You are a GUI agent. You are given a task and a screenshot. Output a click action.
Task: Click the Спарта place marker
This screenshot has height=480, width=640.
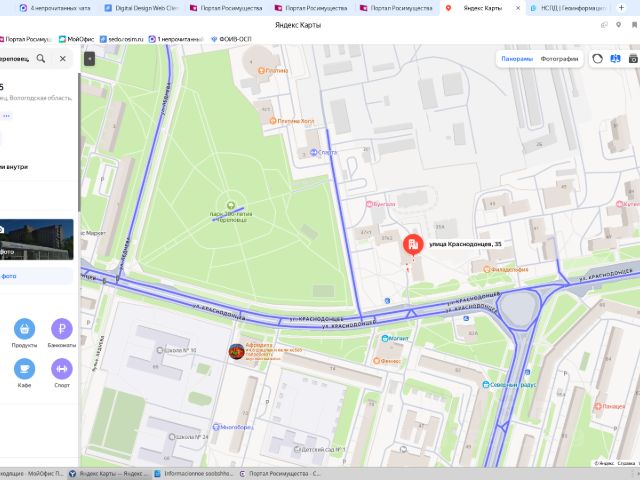[x=313, y=152]
